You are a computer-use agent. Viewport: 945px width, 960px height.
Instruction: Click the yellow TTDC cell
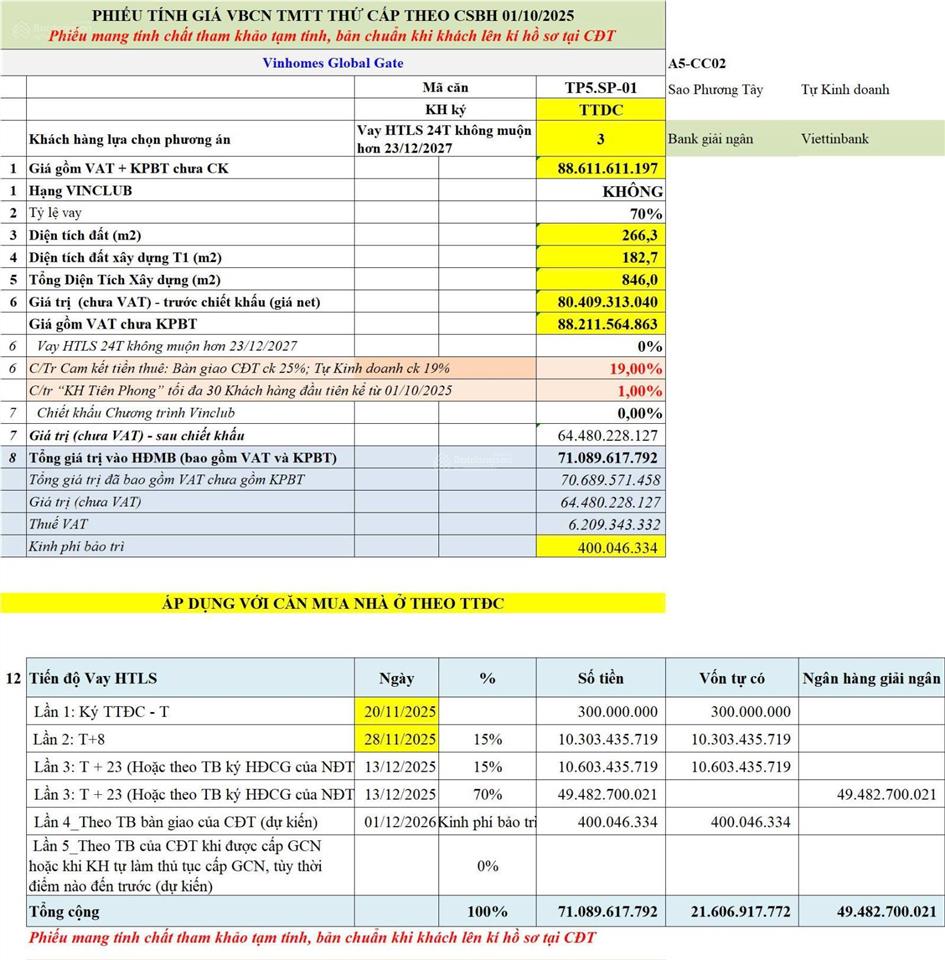600,110
